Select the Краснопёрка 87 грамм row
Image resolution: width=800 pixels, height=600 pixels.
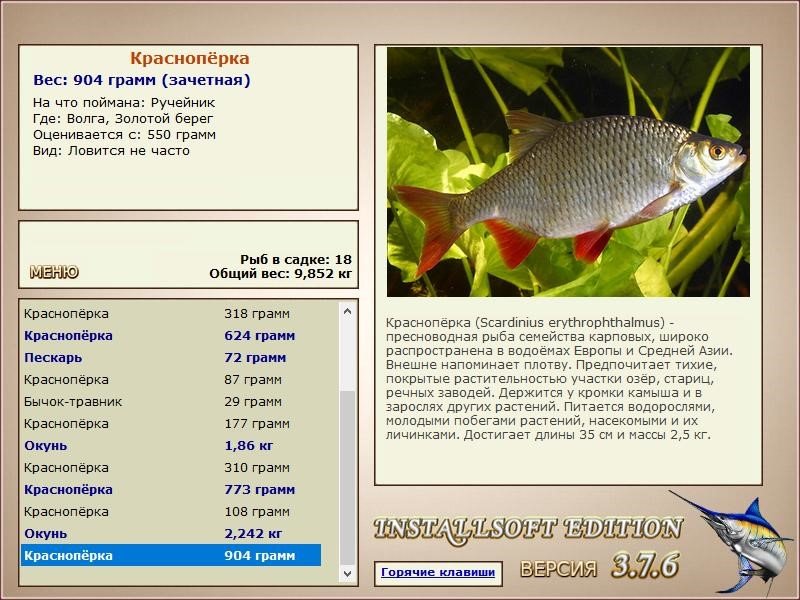[171, 380]
